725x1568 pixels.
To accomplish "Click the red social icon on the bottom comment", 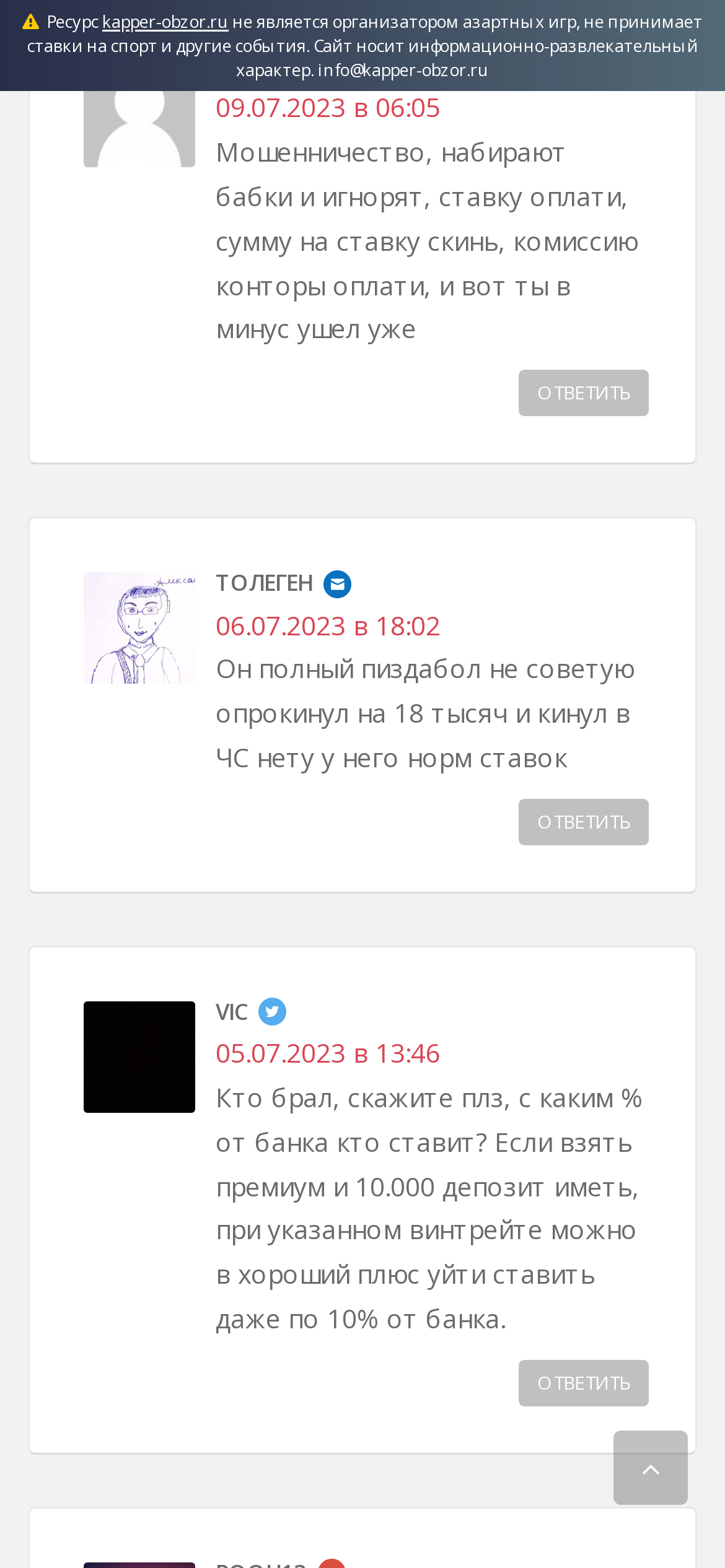I will [x=332, y=1564].
